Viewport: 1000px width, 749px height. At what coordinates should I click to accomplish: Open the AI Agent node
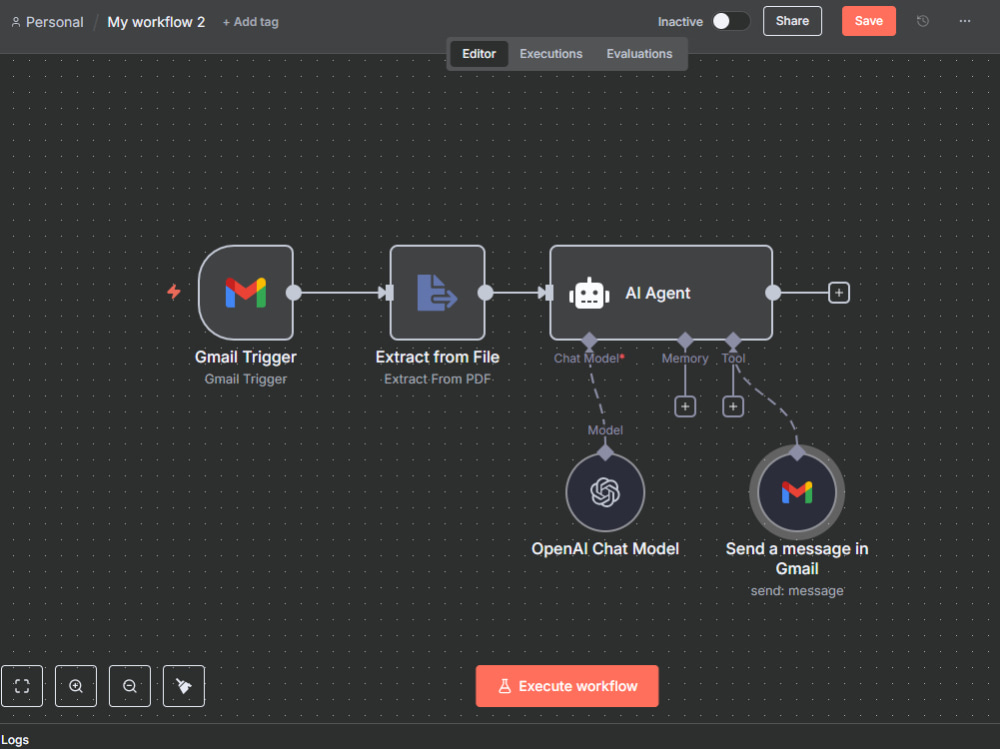click(661, 292)
